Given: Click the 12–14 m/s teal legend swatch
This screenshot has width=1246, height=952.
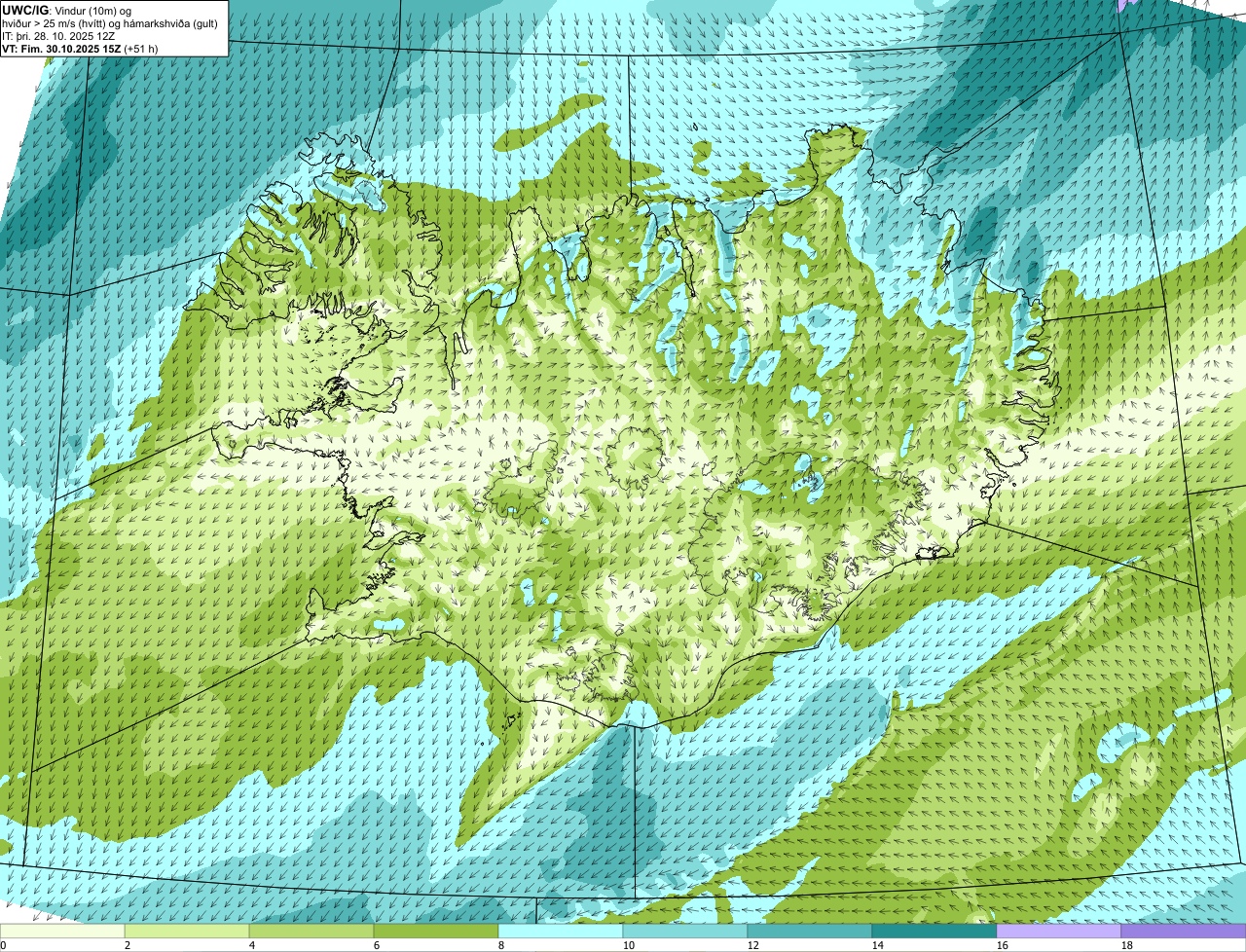Looking at the screenshot, I should click(x=810, y=931).
